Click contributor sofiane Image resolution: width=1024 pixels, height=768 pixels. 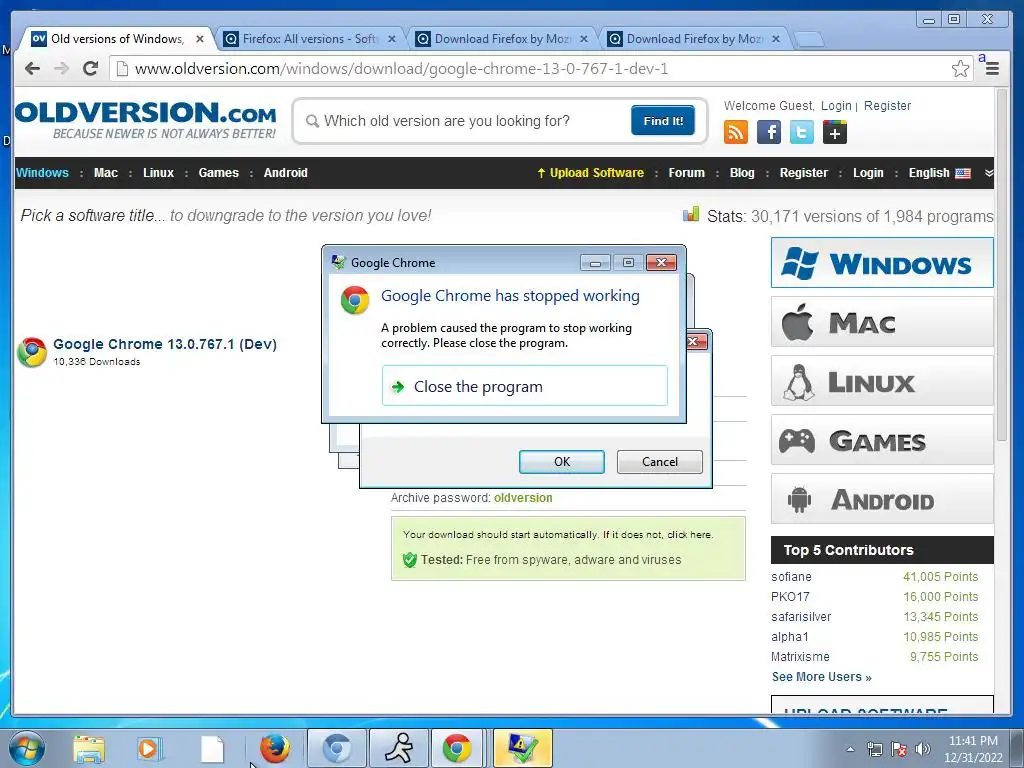tap(791, 577)
